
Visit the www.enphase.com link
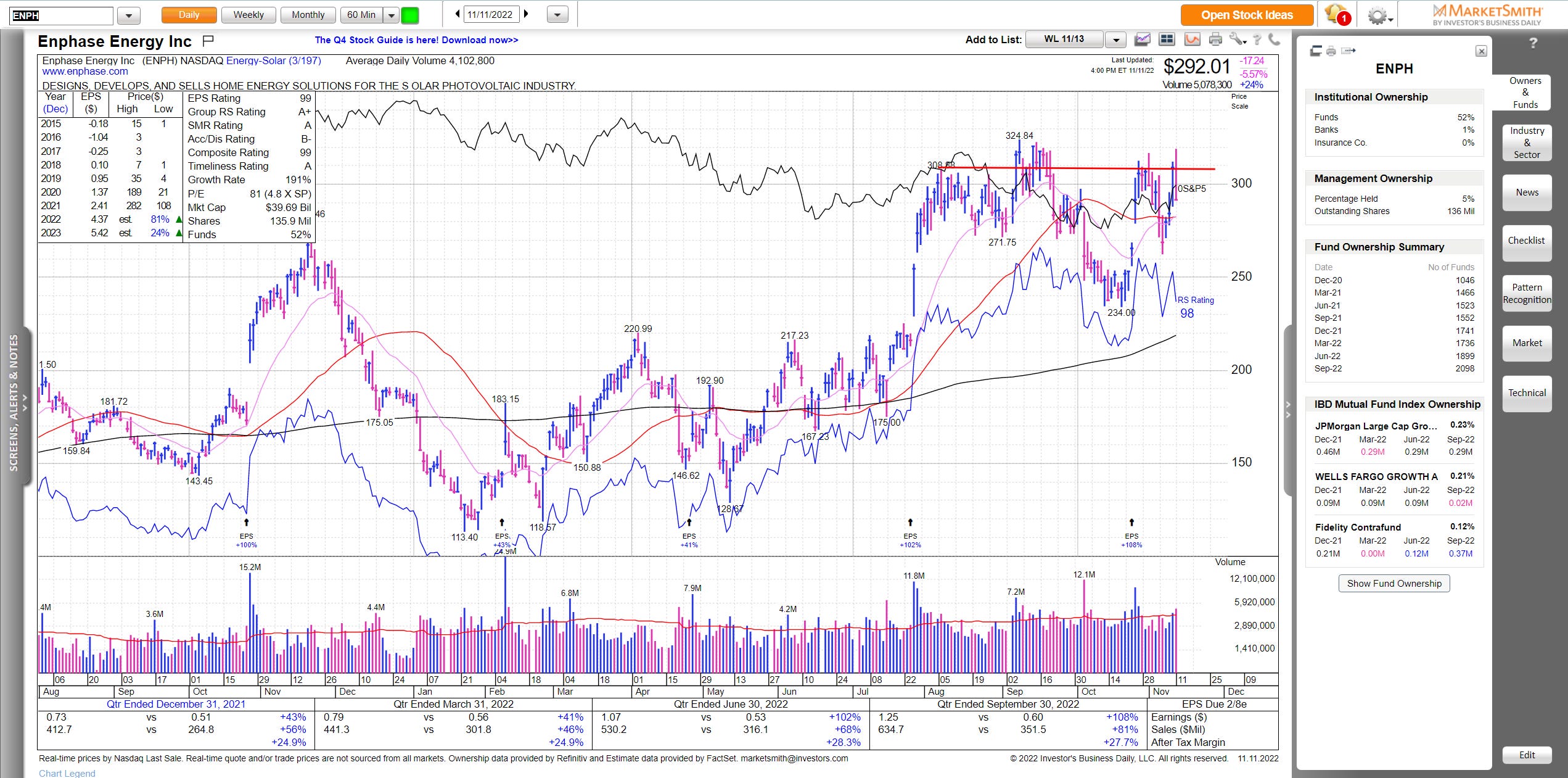pyautogui.click(x=85, y=72)
